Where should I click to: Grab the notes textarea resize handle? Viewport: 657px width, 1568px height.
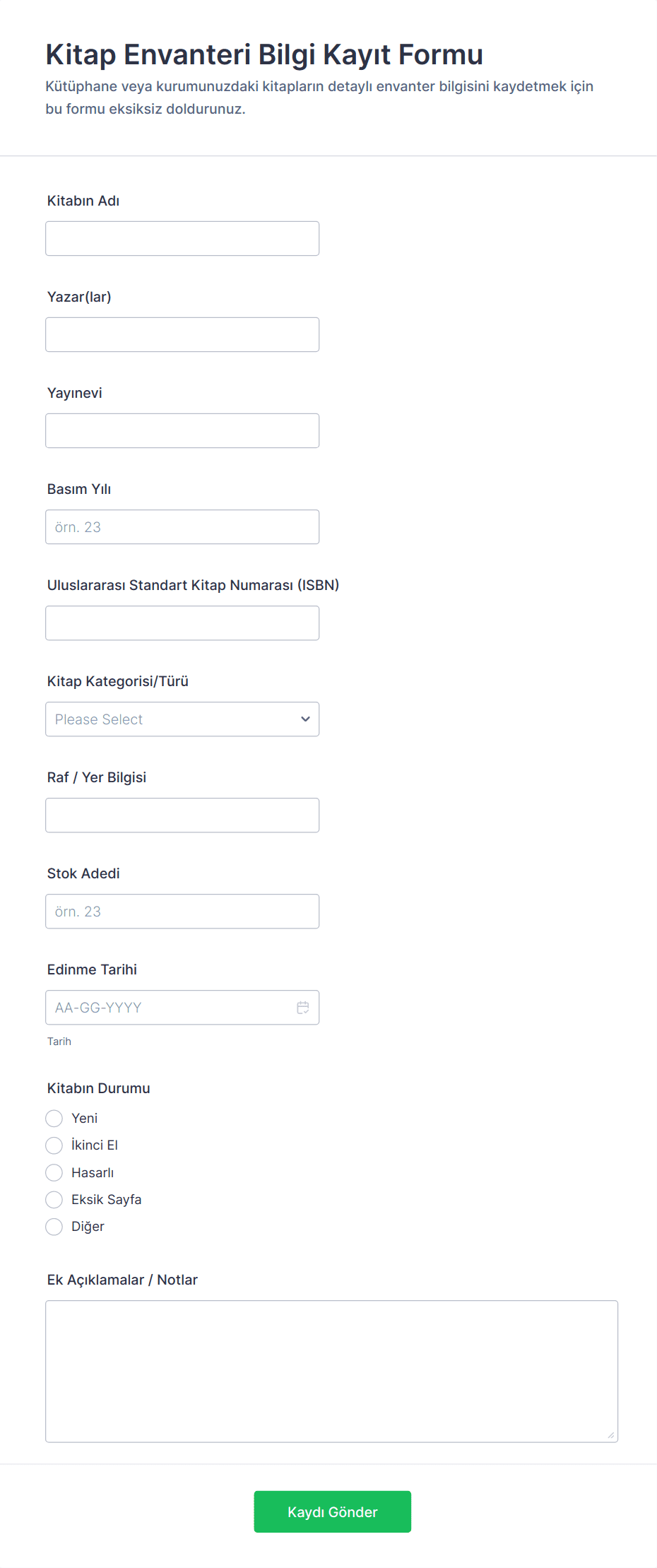(x=611, y=1435)
